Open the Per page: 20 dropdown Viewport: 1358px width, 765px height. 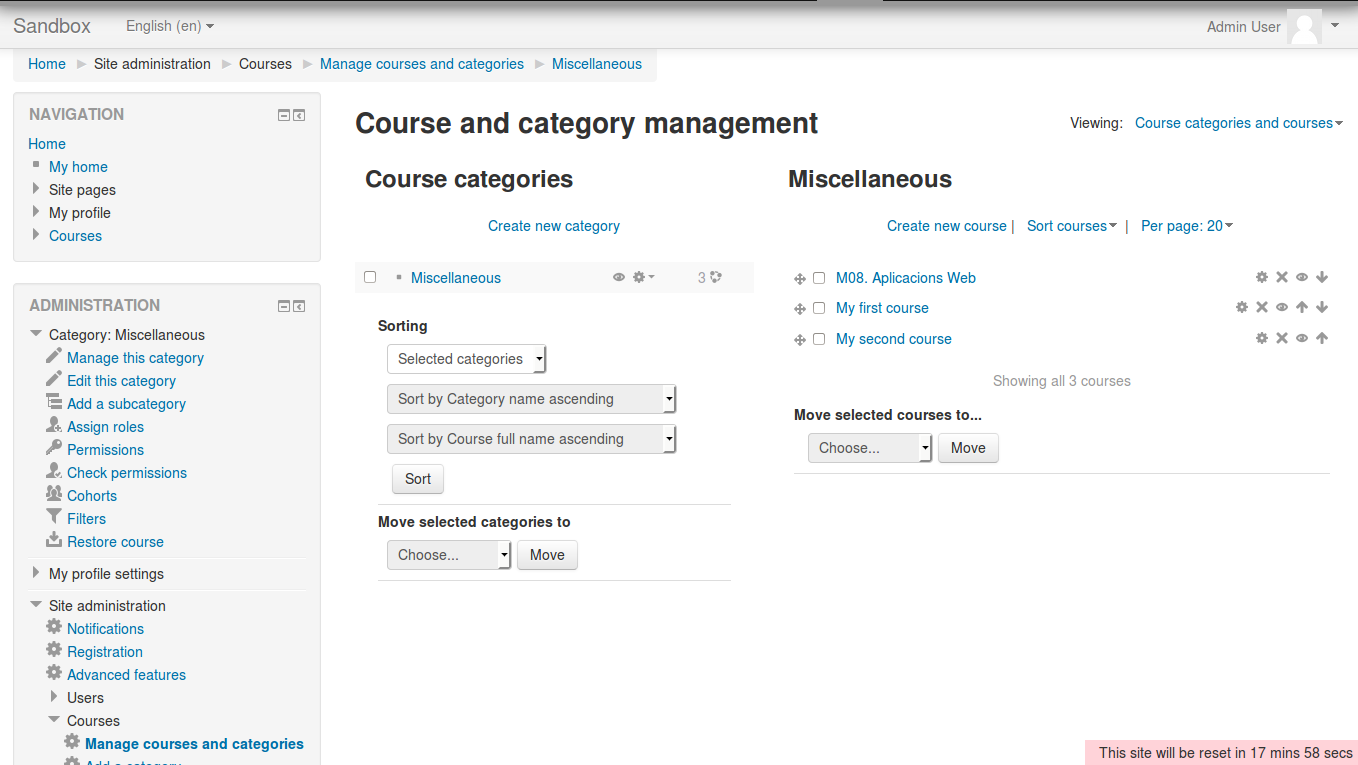(x=1187, y=226)
